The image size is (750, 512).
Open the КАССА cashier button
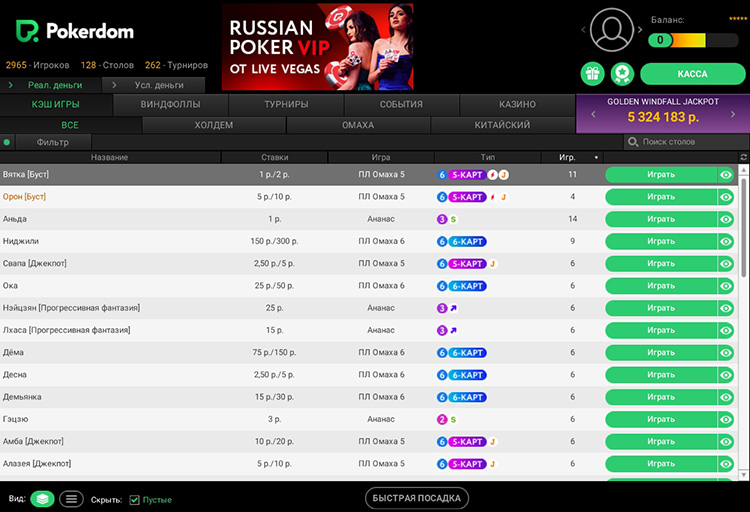click(693, 74)
